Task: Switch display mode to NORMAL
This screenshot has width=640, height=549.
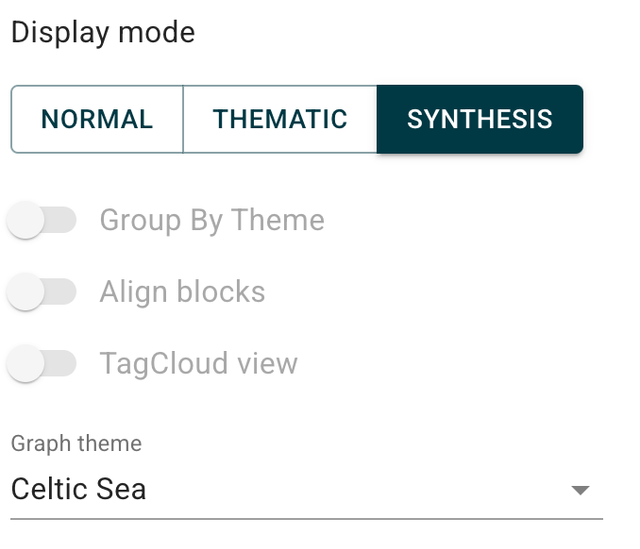Action: [x=97, y=119]
